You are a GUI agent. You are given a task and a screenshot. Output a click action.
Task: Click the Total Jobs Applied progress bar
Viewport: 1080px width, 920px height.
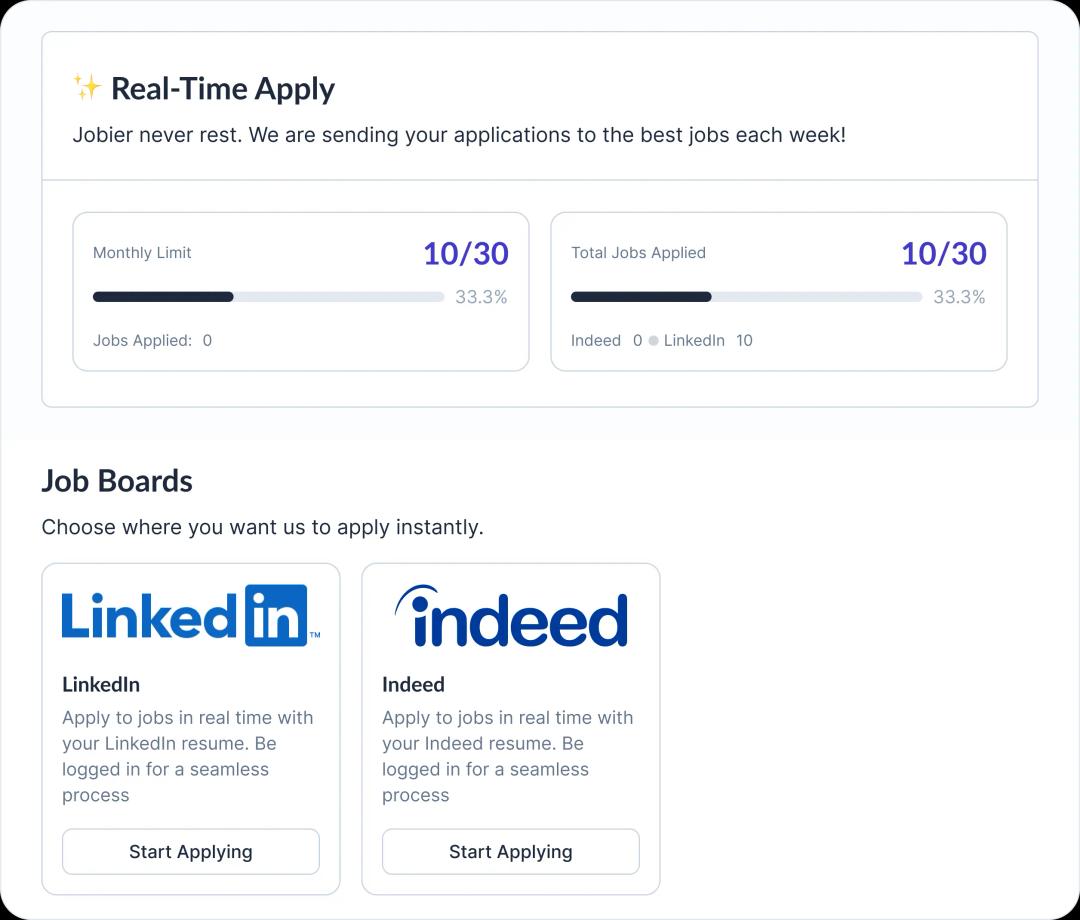click(746, 297)
